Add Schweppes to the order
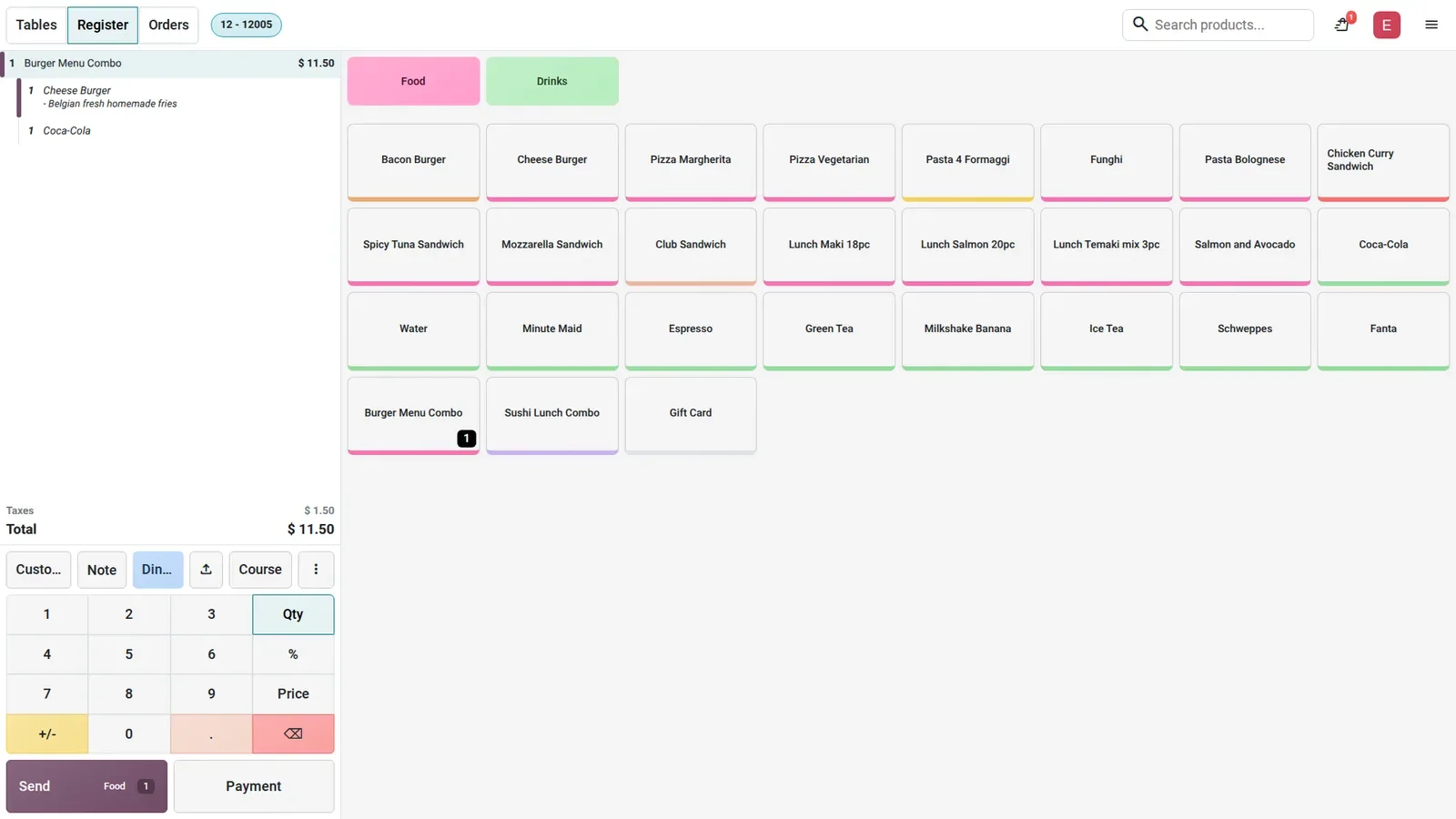 1245,331
